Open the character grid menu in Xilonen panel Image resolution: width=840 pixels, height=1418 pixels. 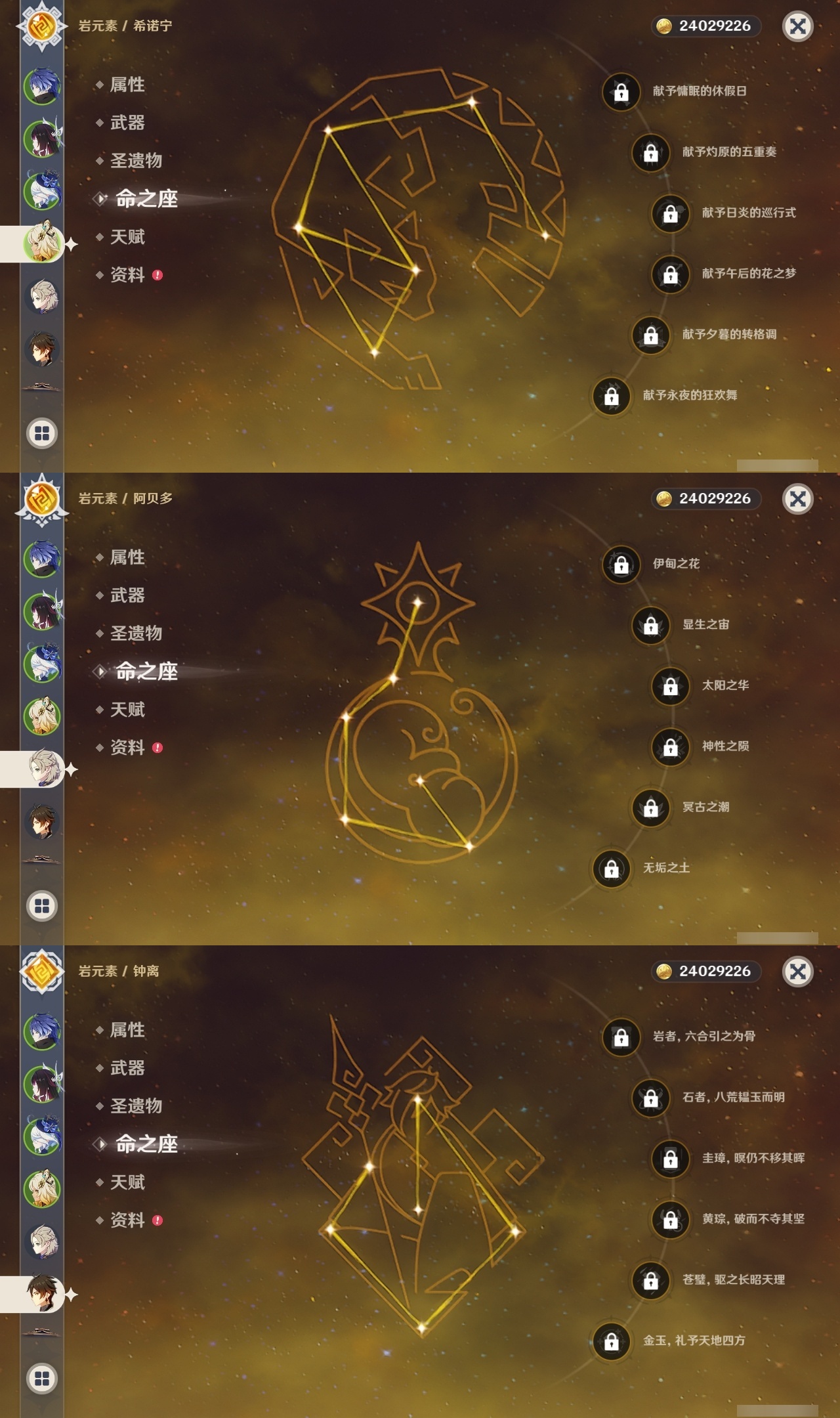42,433
